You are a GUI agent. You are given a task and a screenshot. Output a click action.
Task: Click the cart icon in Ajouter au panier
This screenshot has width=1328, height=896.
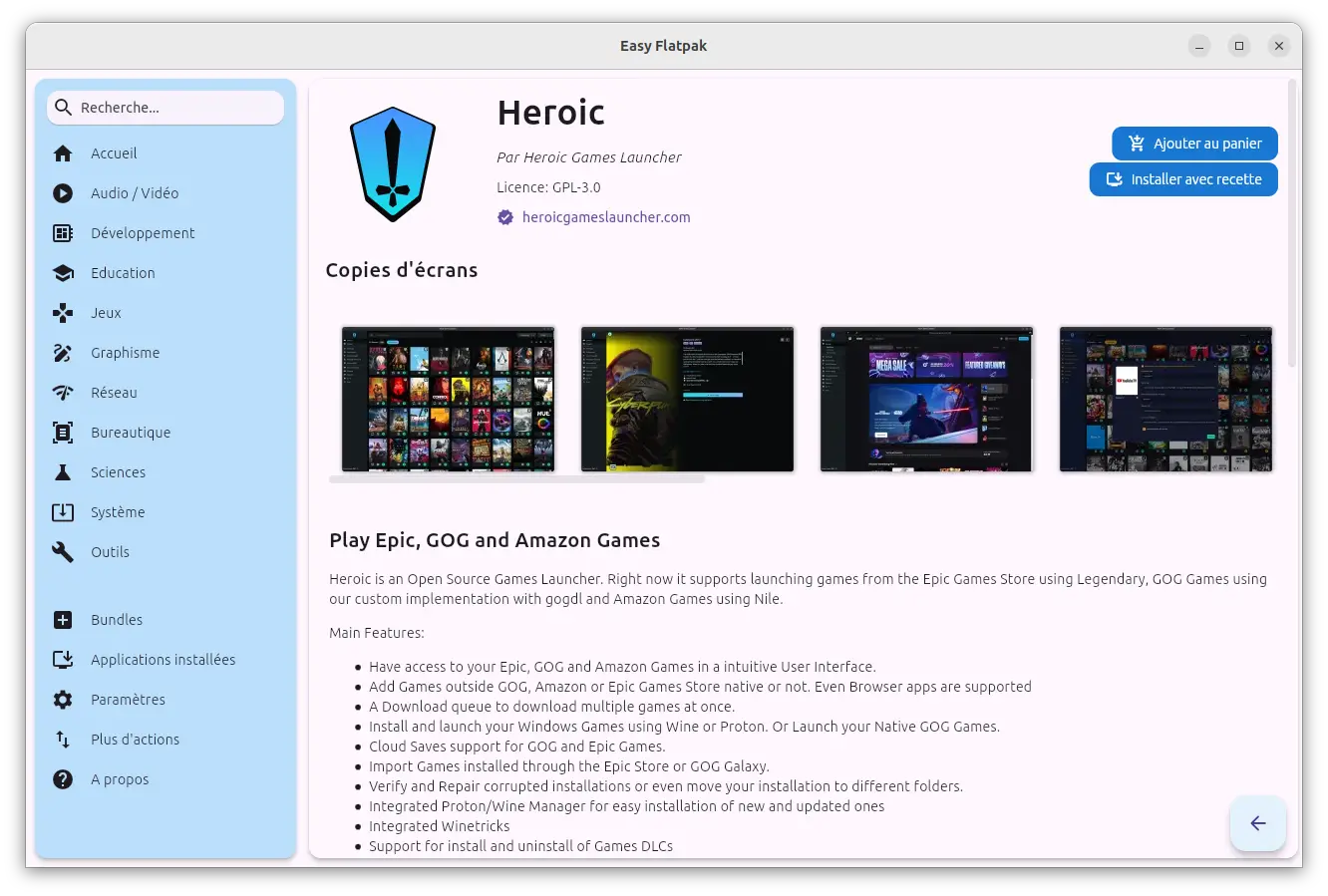point(1137,144)
